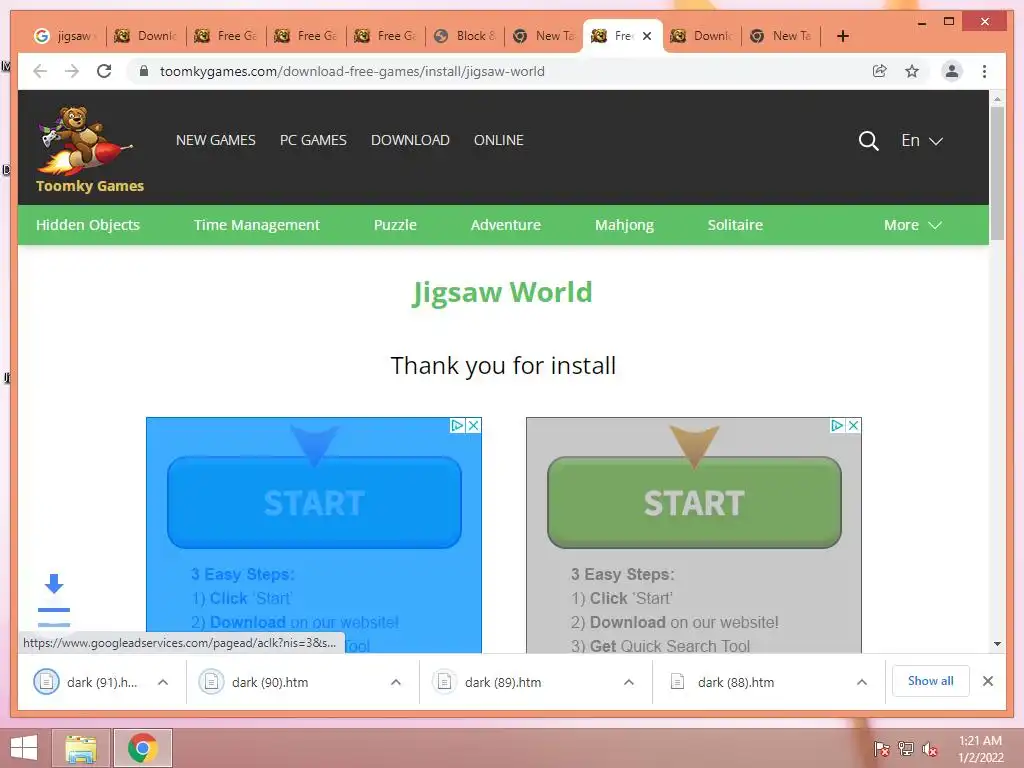Select the Puzzle category
Image resolution: width=1024 pixels, height=768 pixels.
click(x=395, y=225)
